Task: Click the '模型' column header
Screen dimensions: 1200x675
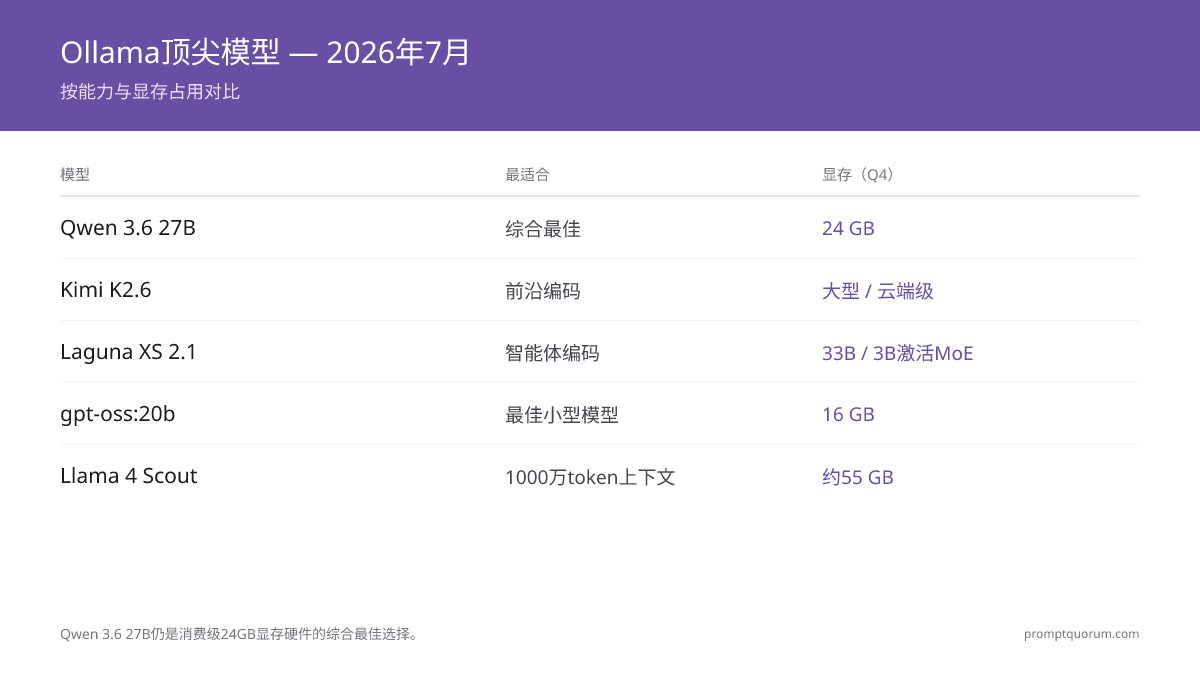Action: (x=75, y=174)
